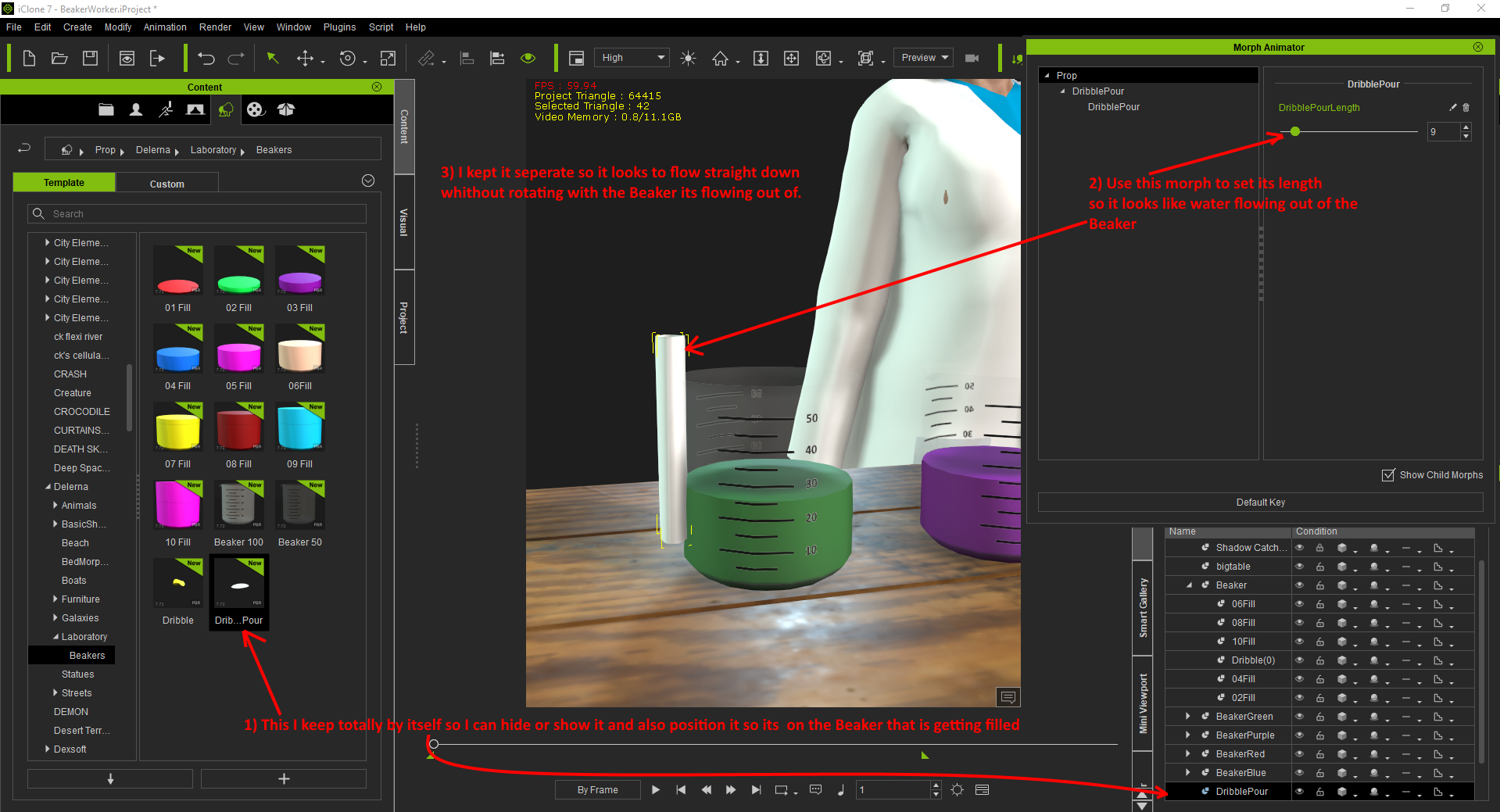Open the Animation menu

[x=165, y=27]
